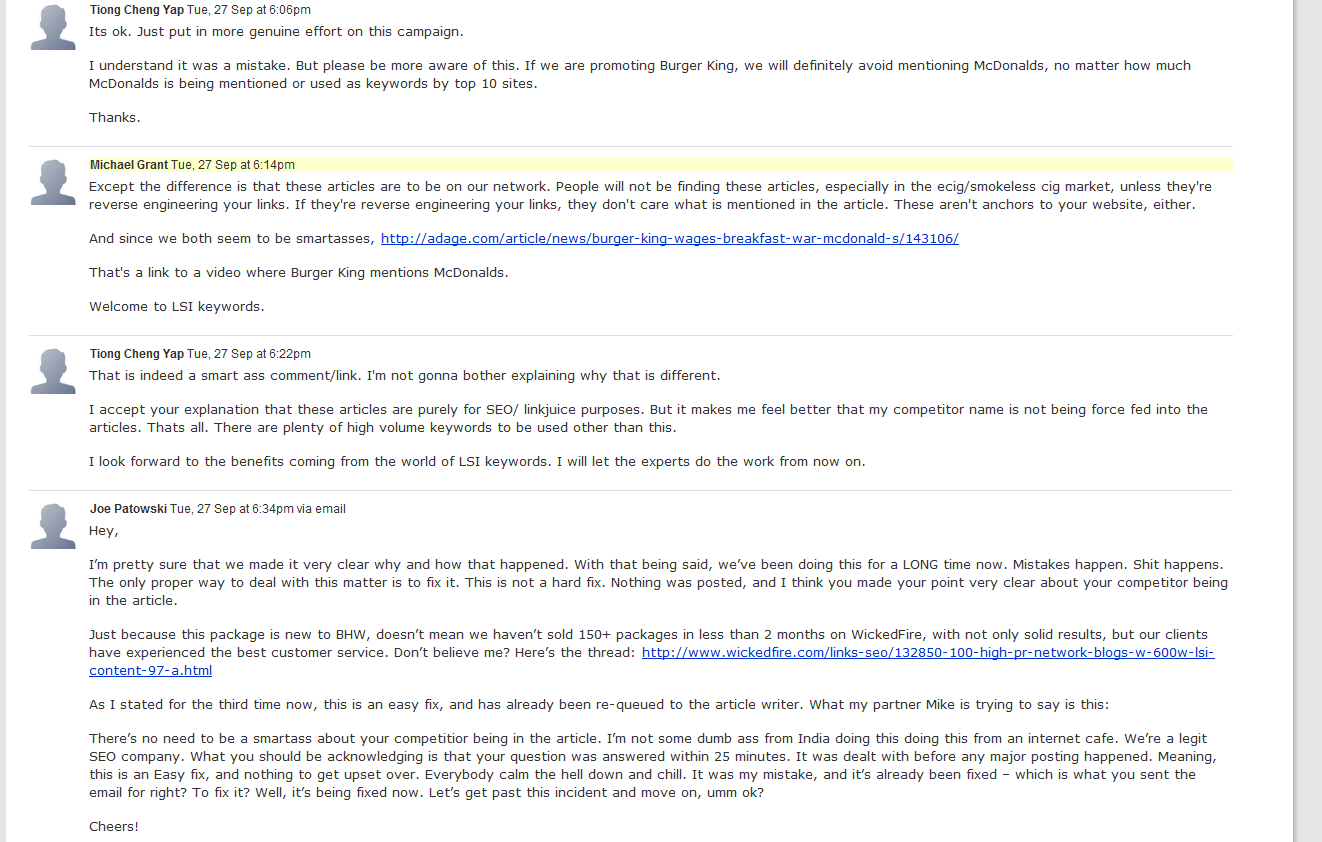This screenshot has height=842, width=1322.
Task: Select Tiong Cheng Yap name on 6:22pm comment
Action: click(137, 354)
